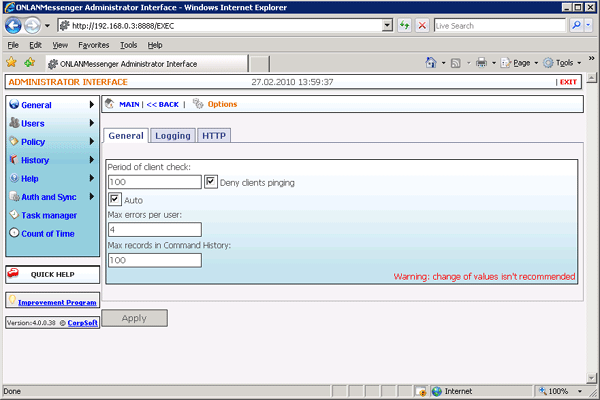This screenshot has width=600, height=400.
Task: Open the Tools toolbar gear menu
Action: click(x=562, y=63)
